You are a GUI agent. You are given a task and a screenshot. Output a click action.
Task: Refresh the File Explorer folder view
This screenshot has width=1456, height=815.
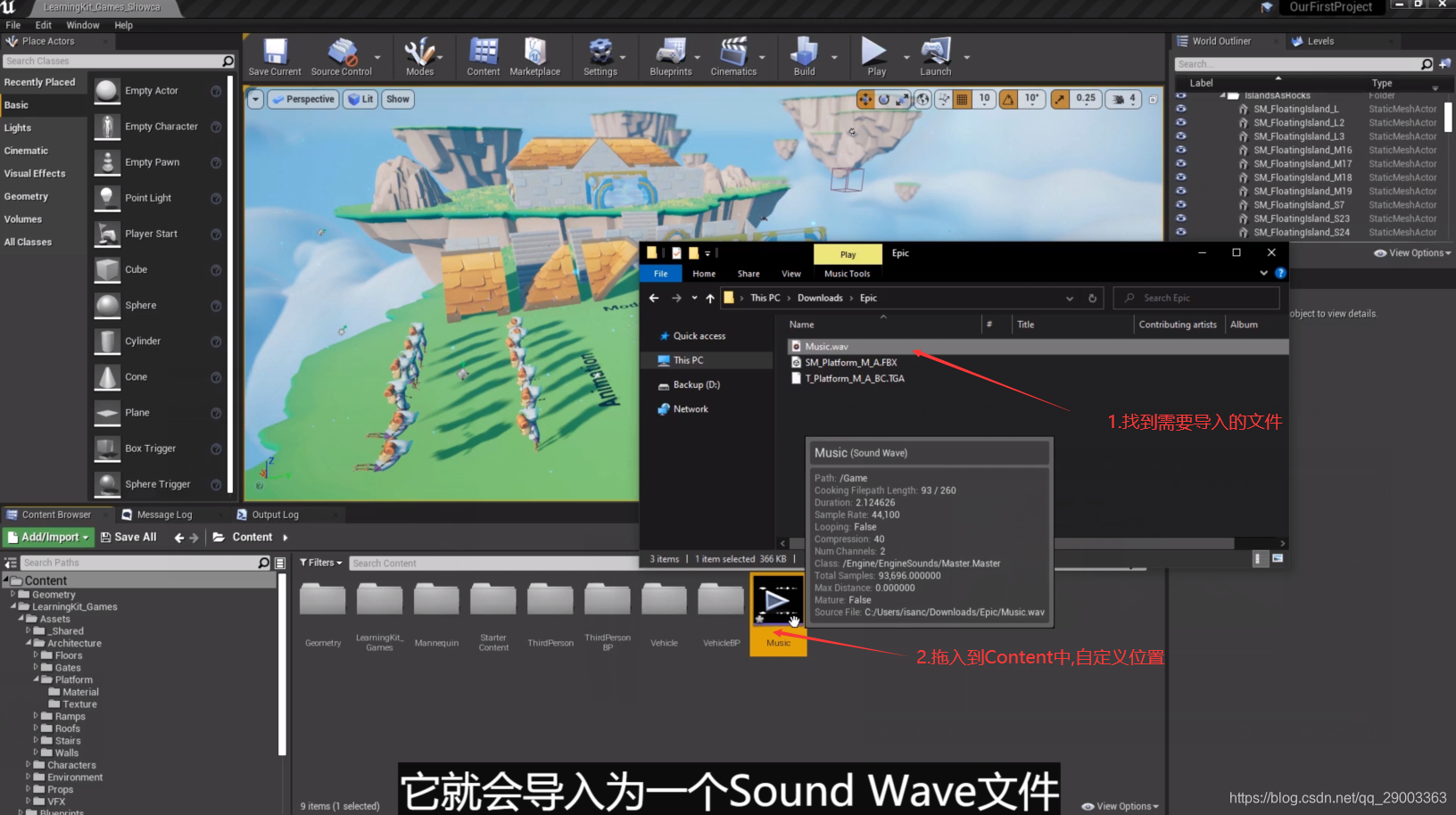(x=1092, y=298)
